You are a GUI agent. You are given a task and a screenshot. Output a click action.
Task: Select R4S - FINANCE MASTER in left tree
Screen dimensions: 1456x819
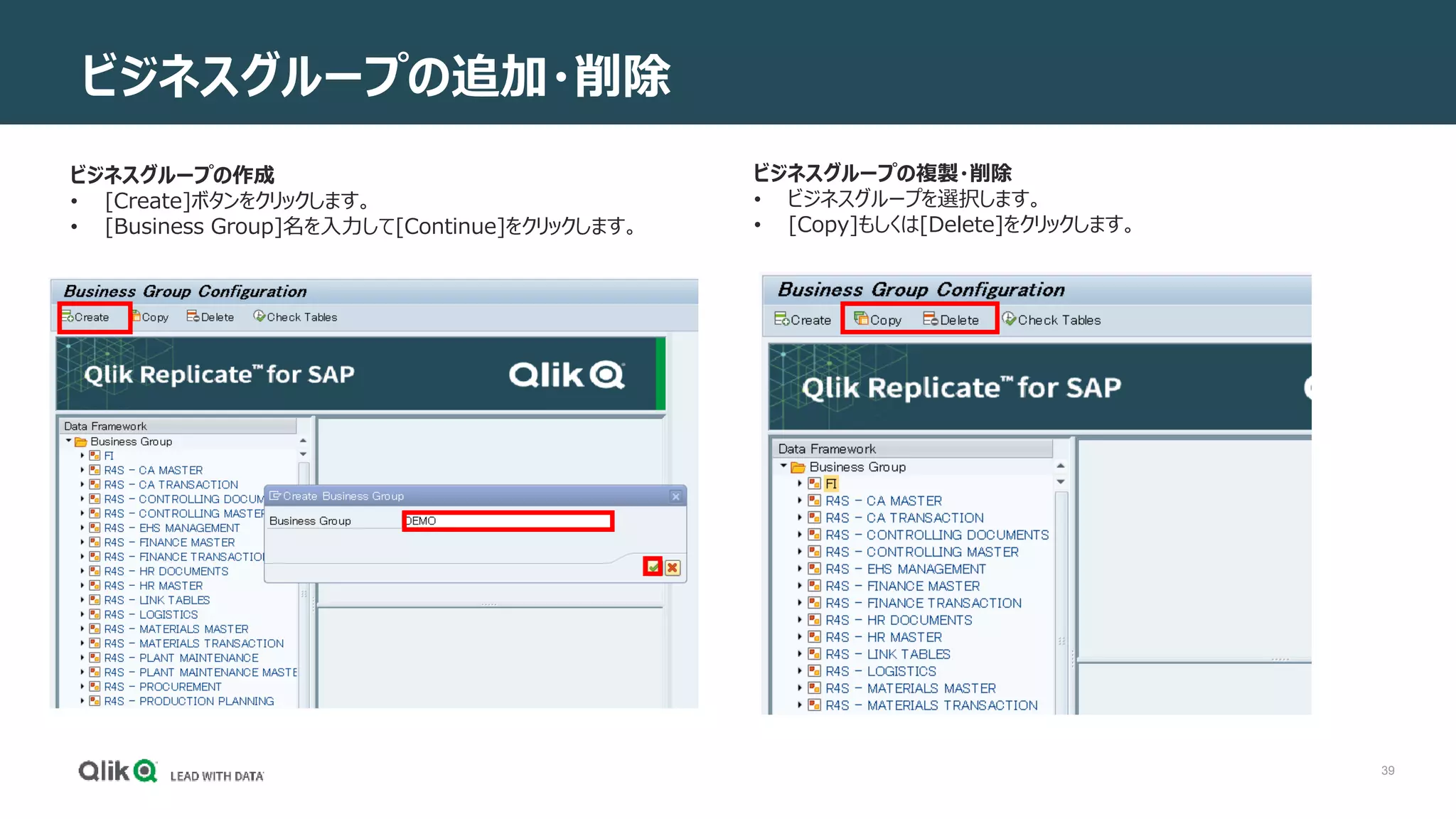click(x=169, y=542)
